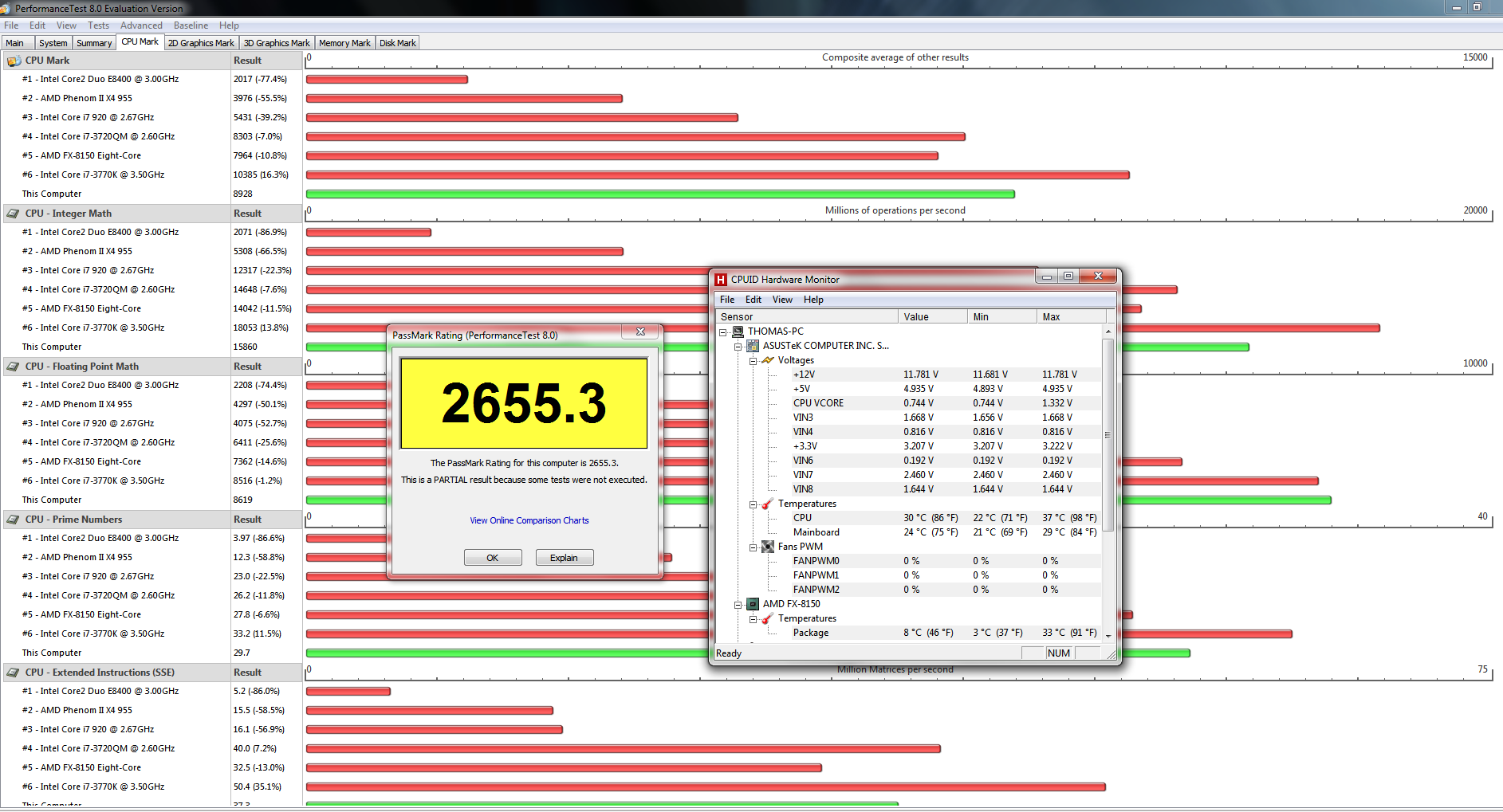1503x812 pixels.
Task: Click the green This Computer bar in the CPU Mark chart
Action: [660, 194]
